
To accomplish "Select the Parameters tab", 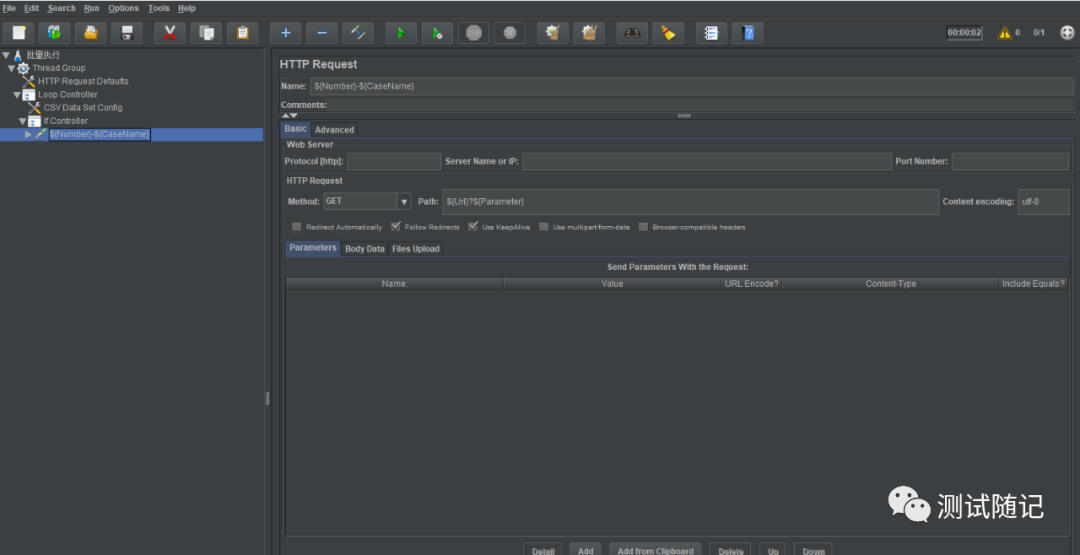I will tap(313, 248).
